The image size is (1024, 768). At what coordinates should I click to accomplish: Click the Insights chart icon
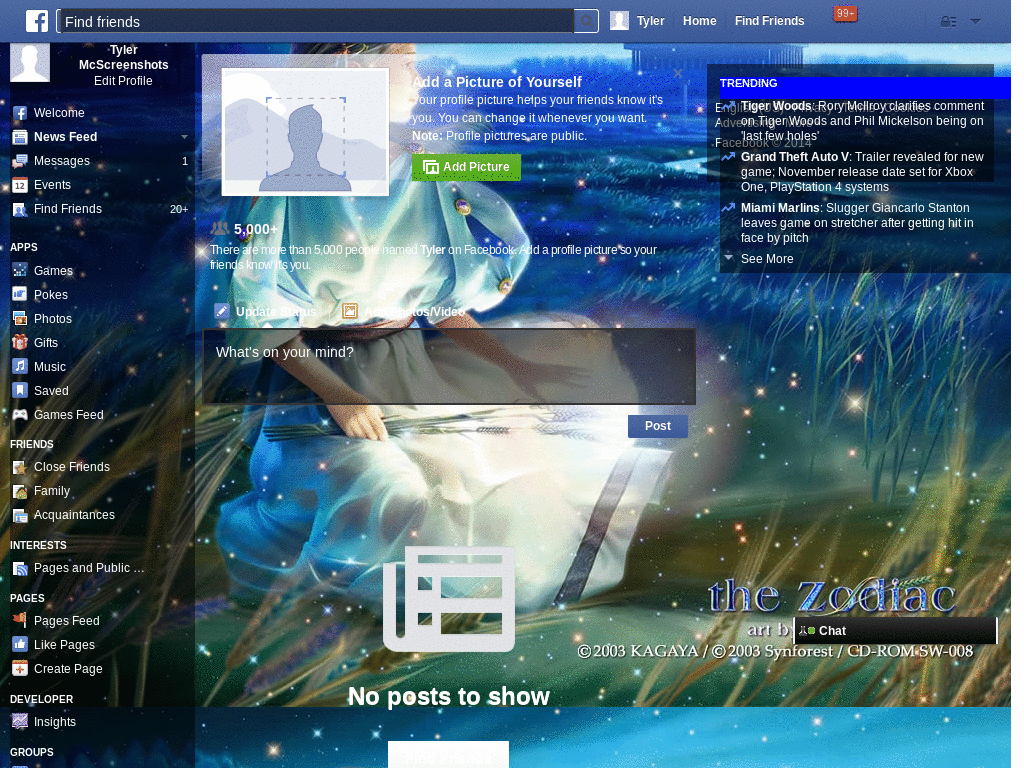tap(20, 722)
